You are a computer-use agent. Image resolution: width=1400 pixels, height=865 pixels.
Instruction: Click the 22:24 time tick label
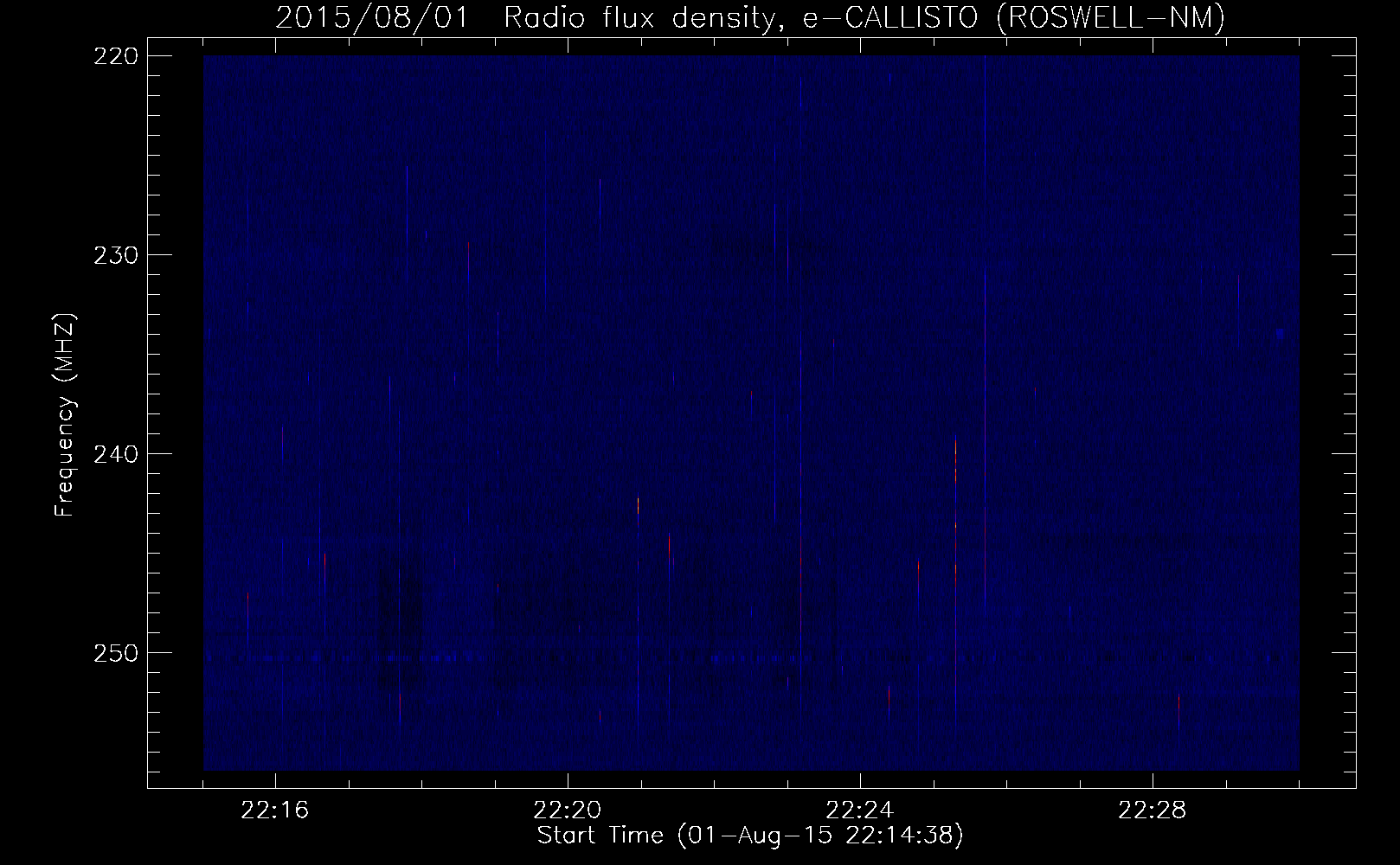pos(861,811)
